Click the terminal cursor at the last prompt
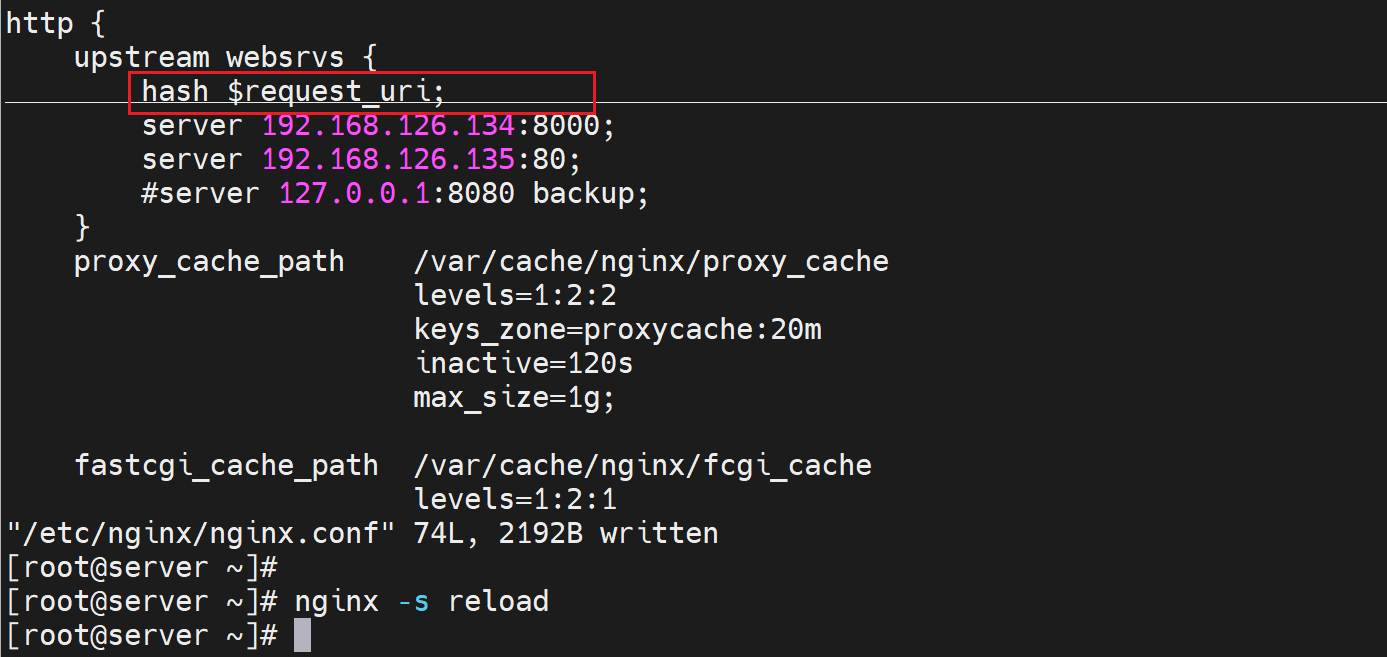Screen dimensions: 1387x657 tap(302, 636)
